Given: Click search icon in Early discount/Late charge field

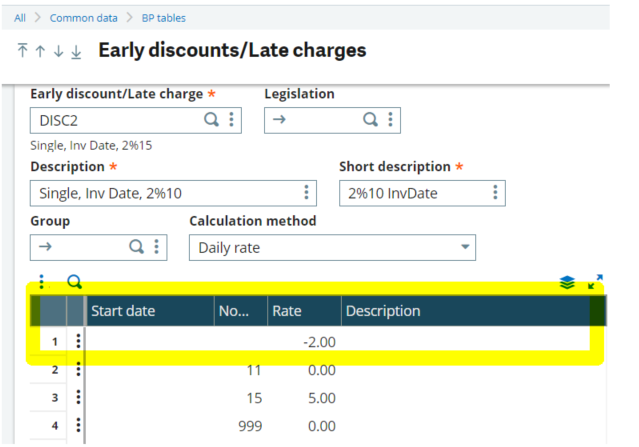Looking at the screenshot, I should (211, 120).
